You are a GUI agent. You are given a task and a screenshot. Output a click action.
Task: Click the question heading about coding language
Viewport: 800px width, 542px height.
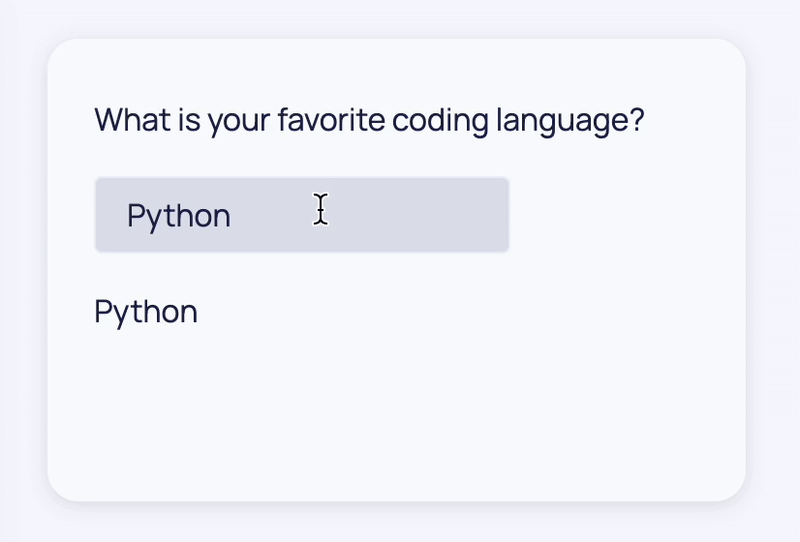coord(369,121)
